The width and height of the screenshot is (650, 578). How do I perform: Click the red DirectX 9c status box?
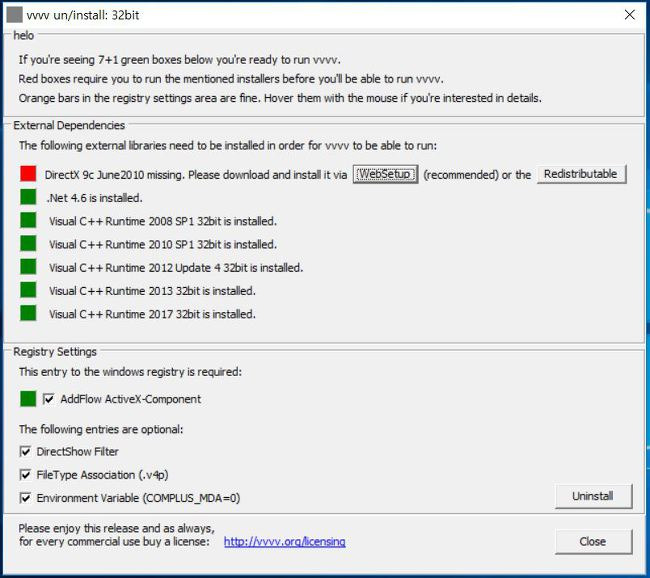click(x=28, y=174)
